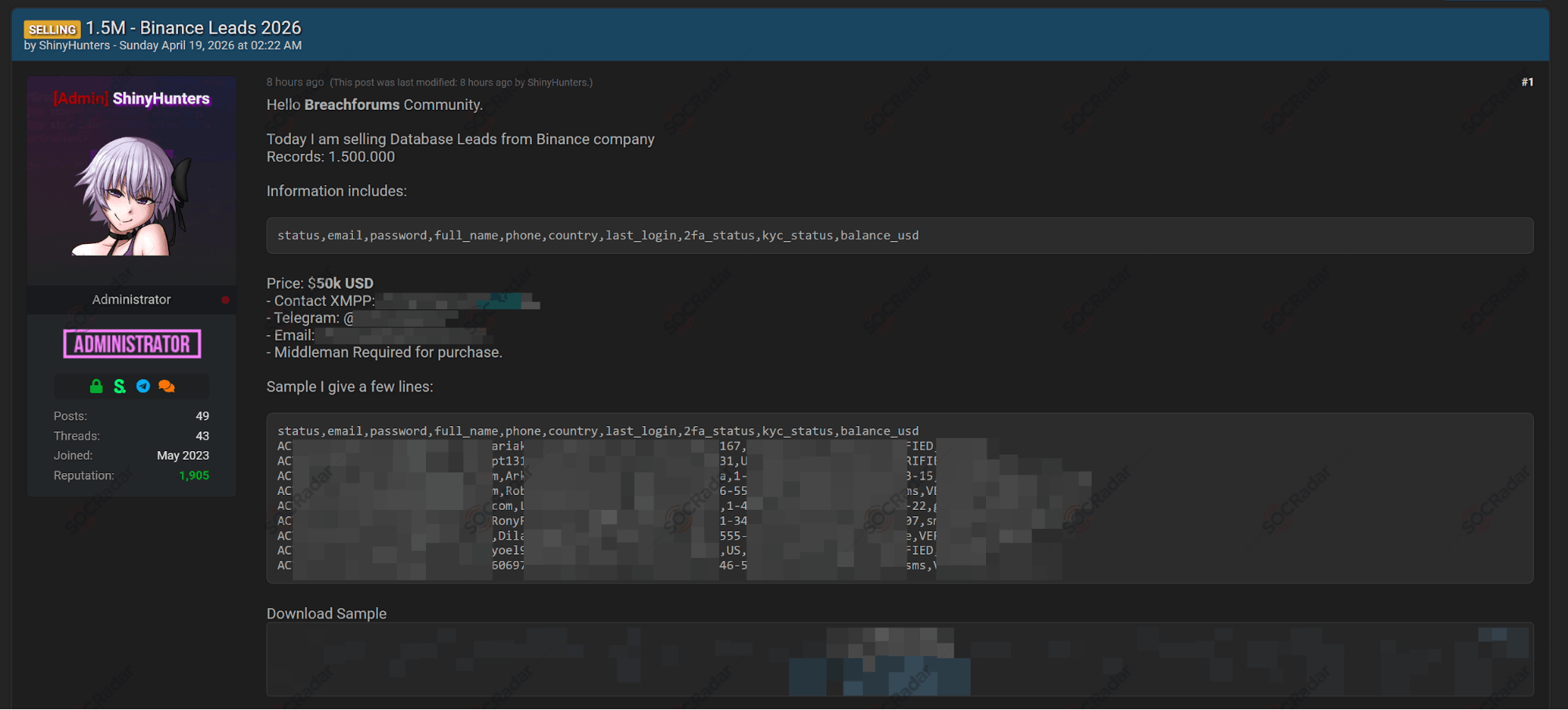This screenshot has height=710, width=1568.
Task: Open the #1 post permalink
Action: (1527, 82)
